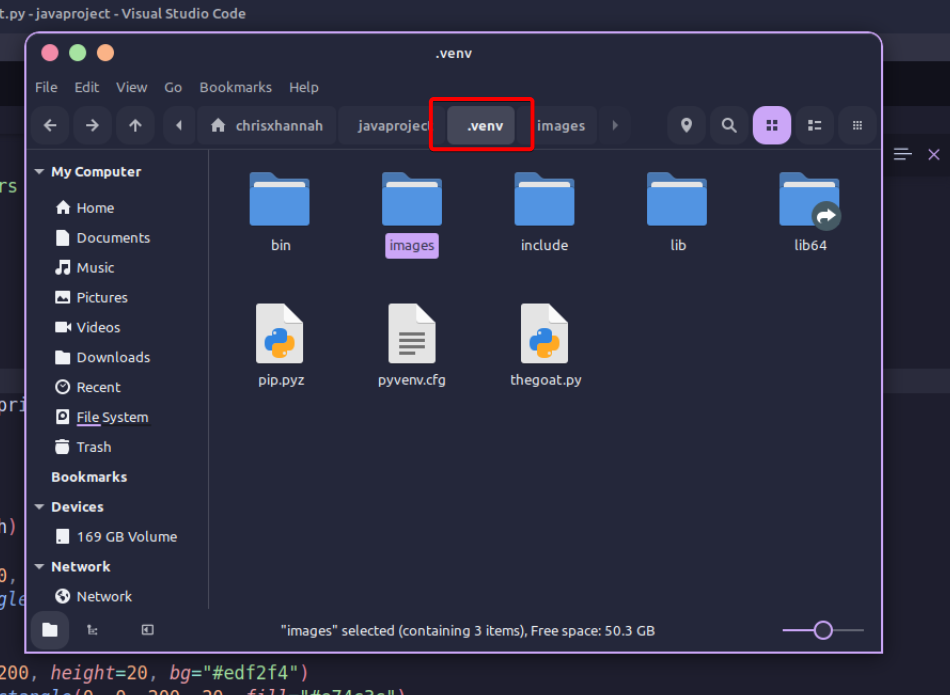Click the red window control button
The image size is (950, 695).
click(x=50, y=53)
